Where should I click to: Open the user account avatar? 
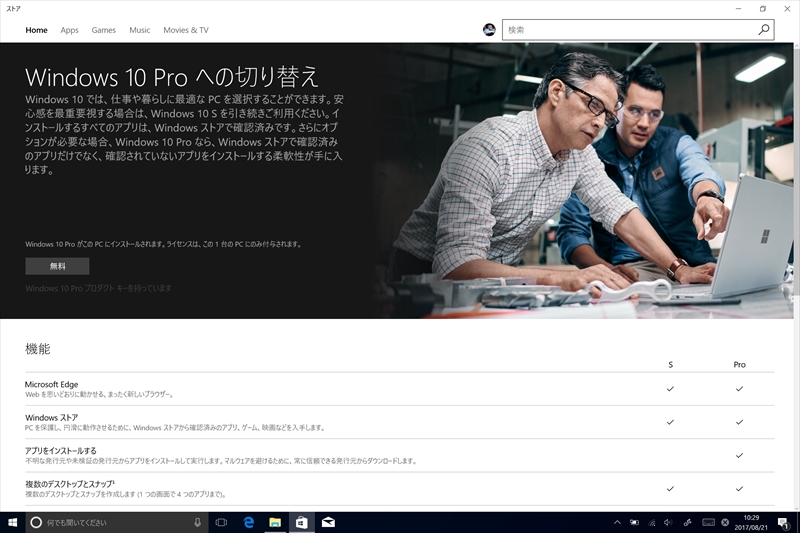click(489, 30)
